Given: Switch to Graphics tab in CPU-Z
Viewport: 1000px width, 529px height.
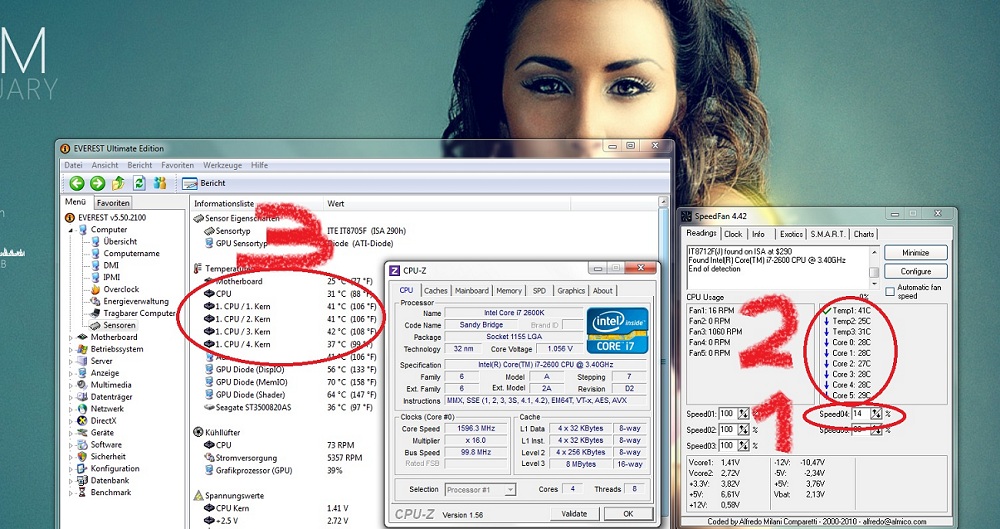Looking at the screenshot, I should pos(571,290).
